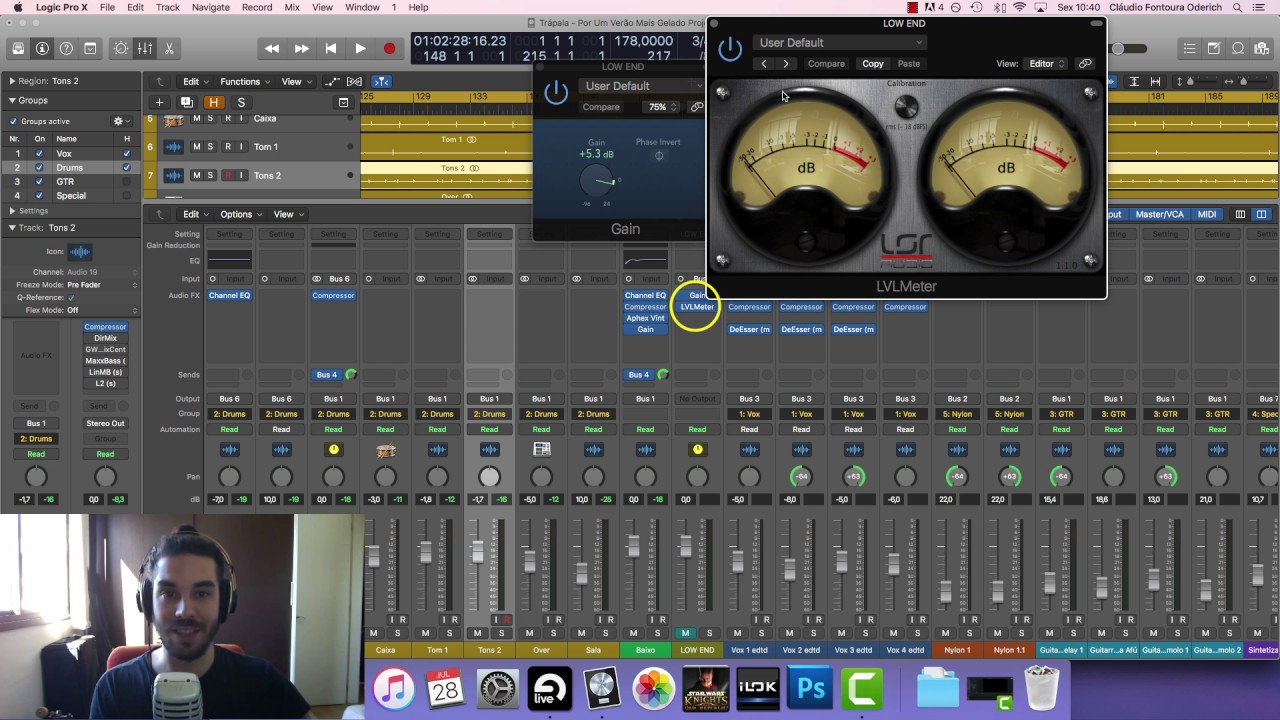Toggle power on the LVLMeter plugin
The image size is (1280, 720).
coord(730,48)
